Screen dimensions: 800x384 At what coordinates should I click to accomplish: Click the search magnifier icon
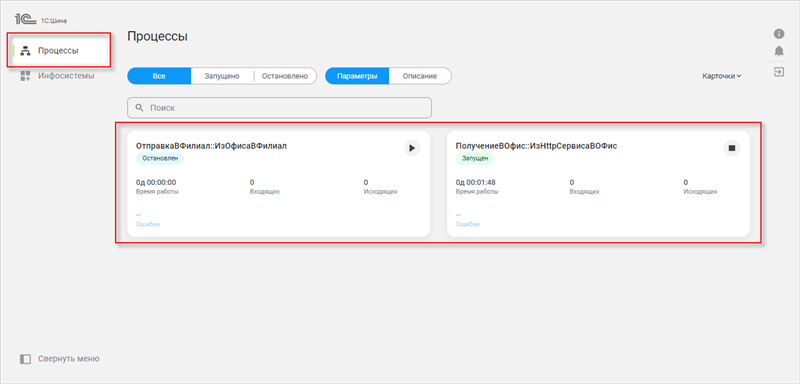(139, 108)
